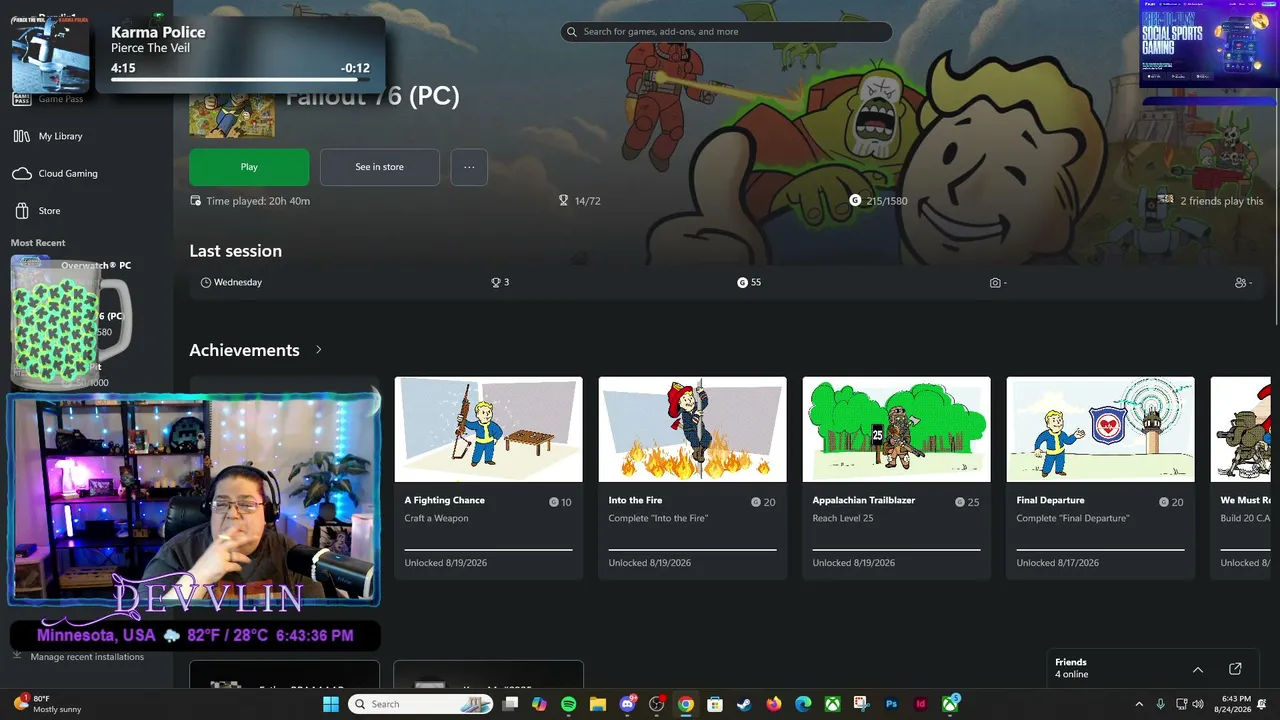Open A Fighting Chance achievement card
1280x720 pixels.
click(488, 478)
